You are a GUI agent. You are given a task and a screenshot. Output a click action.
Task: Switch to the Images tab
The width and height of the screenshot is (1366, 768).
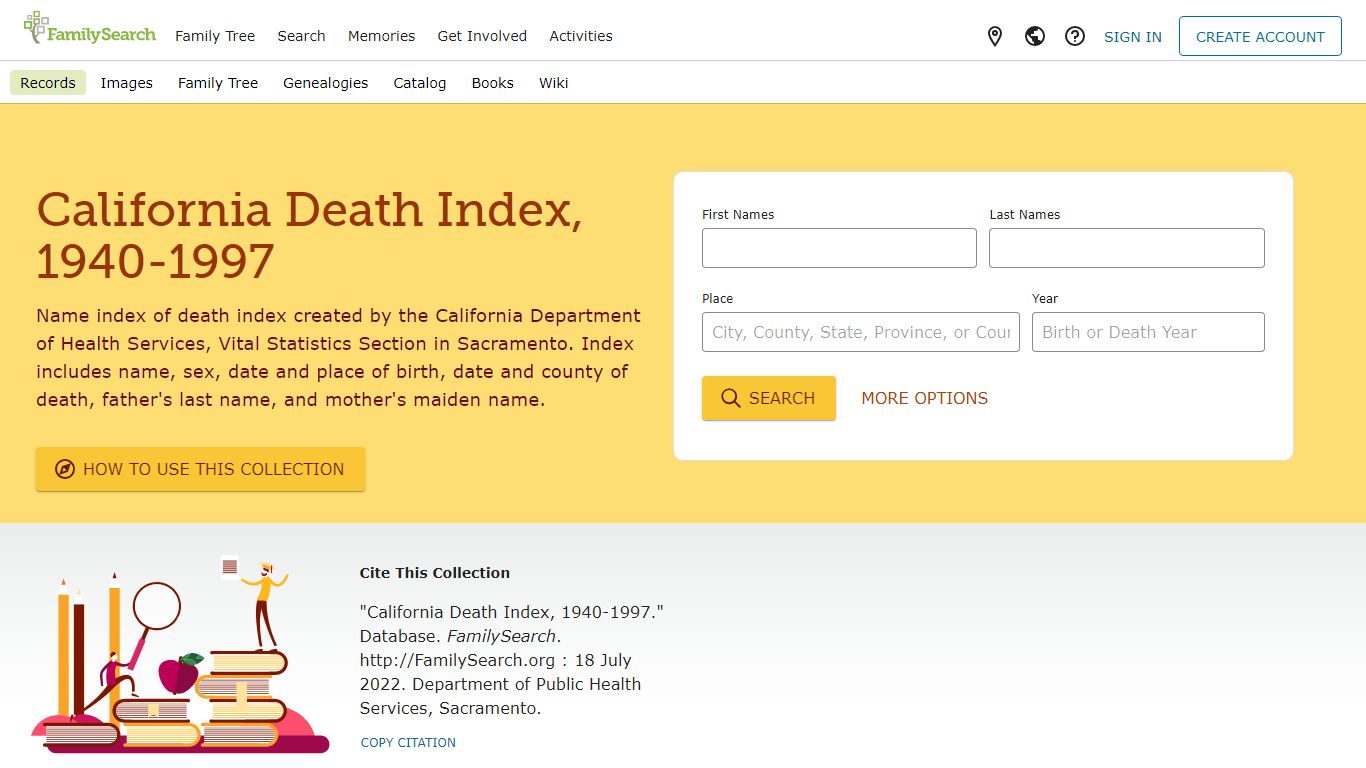tap(127, 83)
